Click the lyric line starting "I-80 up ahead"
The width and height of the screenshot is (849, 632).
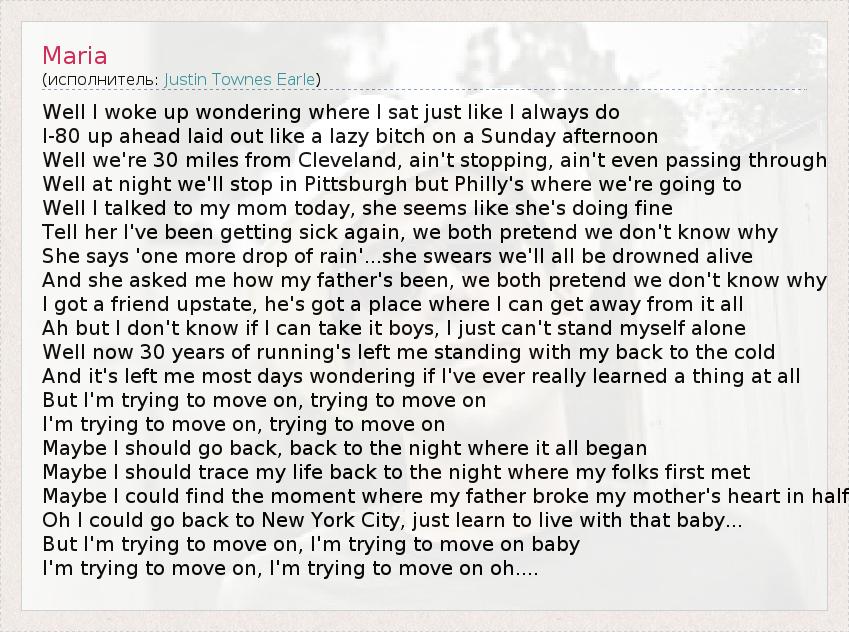point(350,136)
